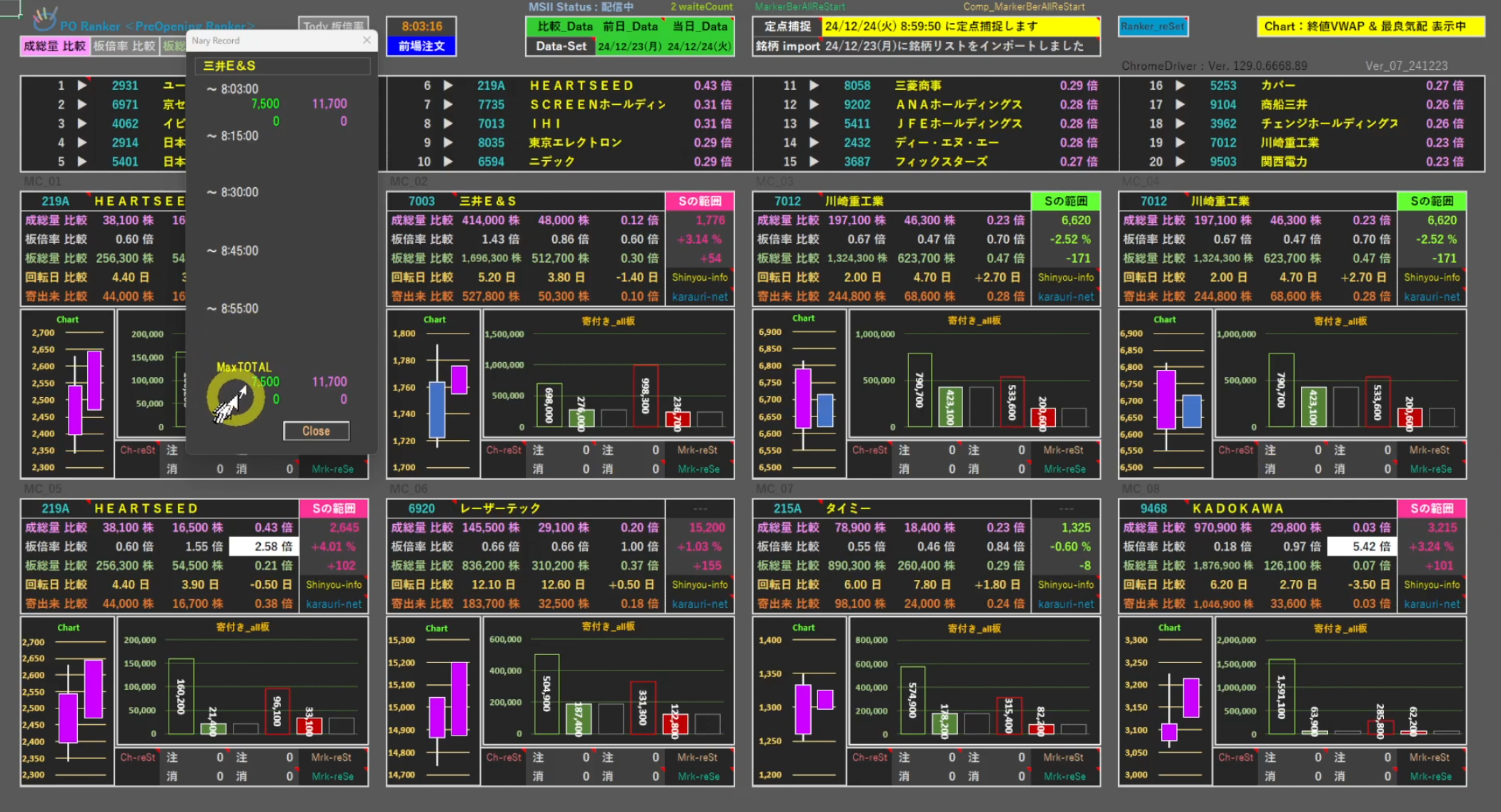Toggle the 前場注文 session button

click(x=422, y=46)
